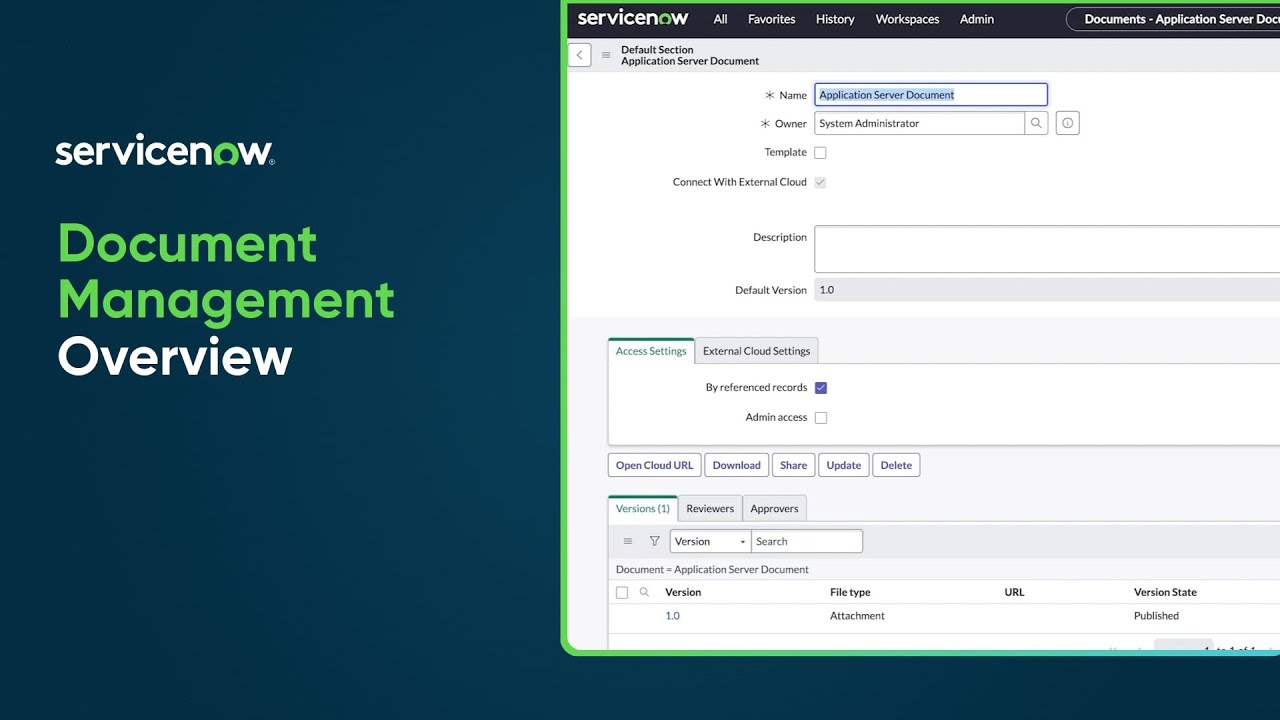Image resolution: width=1280 pixels, height=720 pixels.
Task: Click the Document = Application Server Document breadcrumb
Action: pyautogui.click(x=712, y=569)
